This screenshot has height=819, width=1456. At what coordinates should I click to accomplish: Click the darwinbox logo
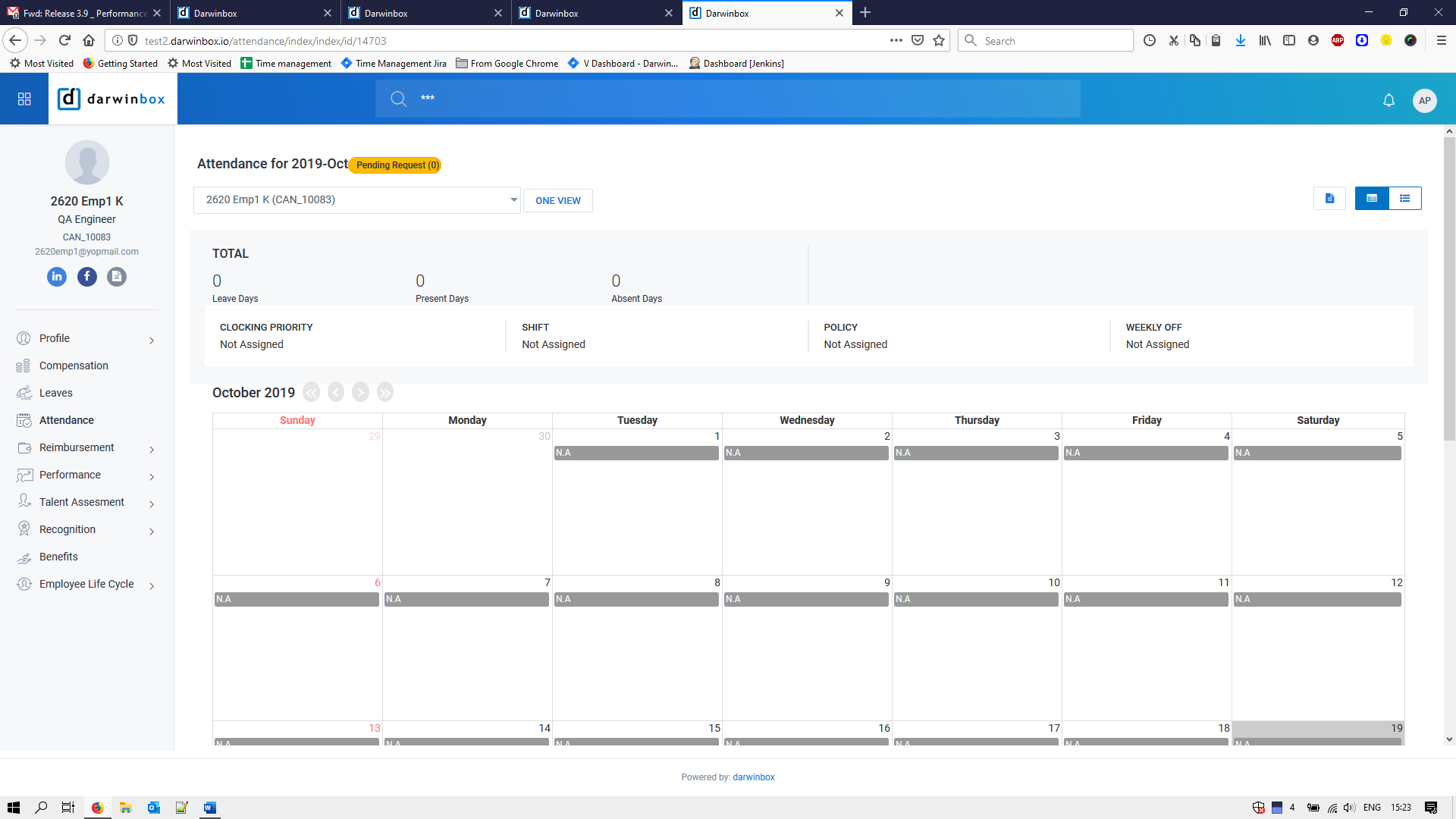click(112, 99)
